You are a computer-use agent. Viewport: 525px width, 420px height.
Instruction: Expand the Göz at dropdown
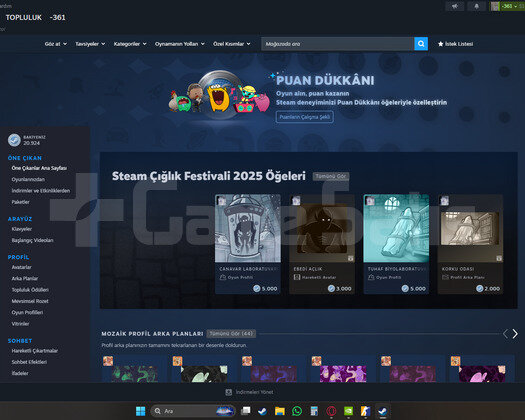point(56,44)
